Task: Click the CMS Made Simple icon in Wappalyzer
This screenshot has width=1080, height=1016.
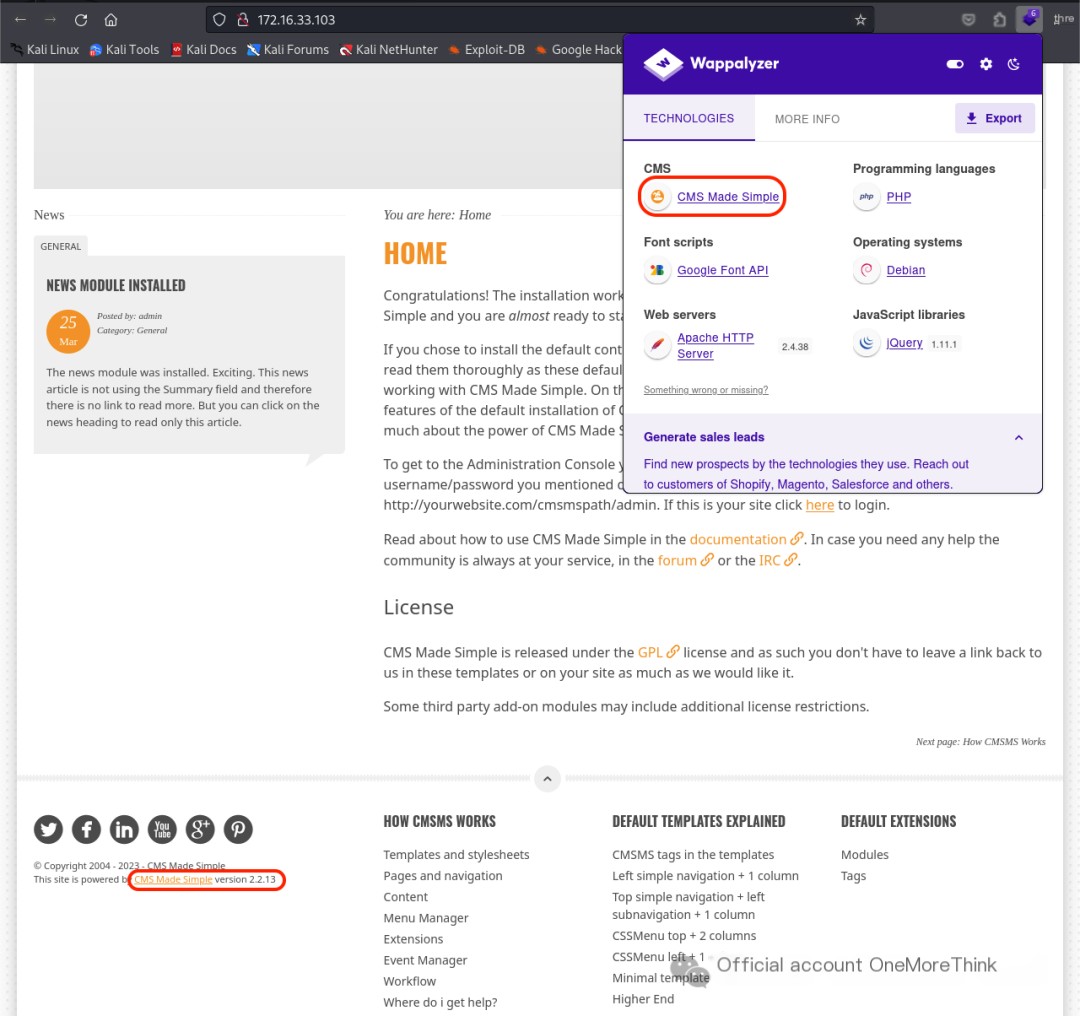Action: 657,196
